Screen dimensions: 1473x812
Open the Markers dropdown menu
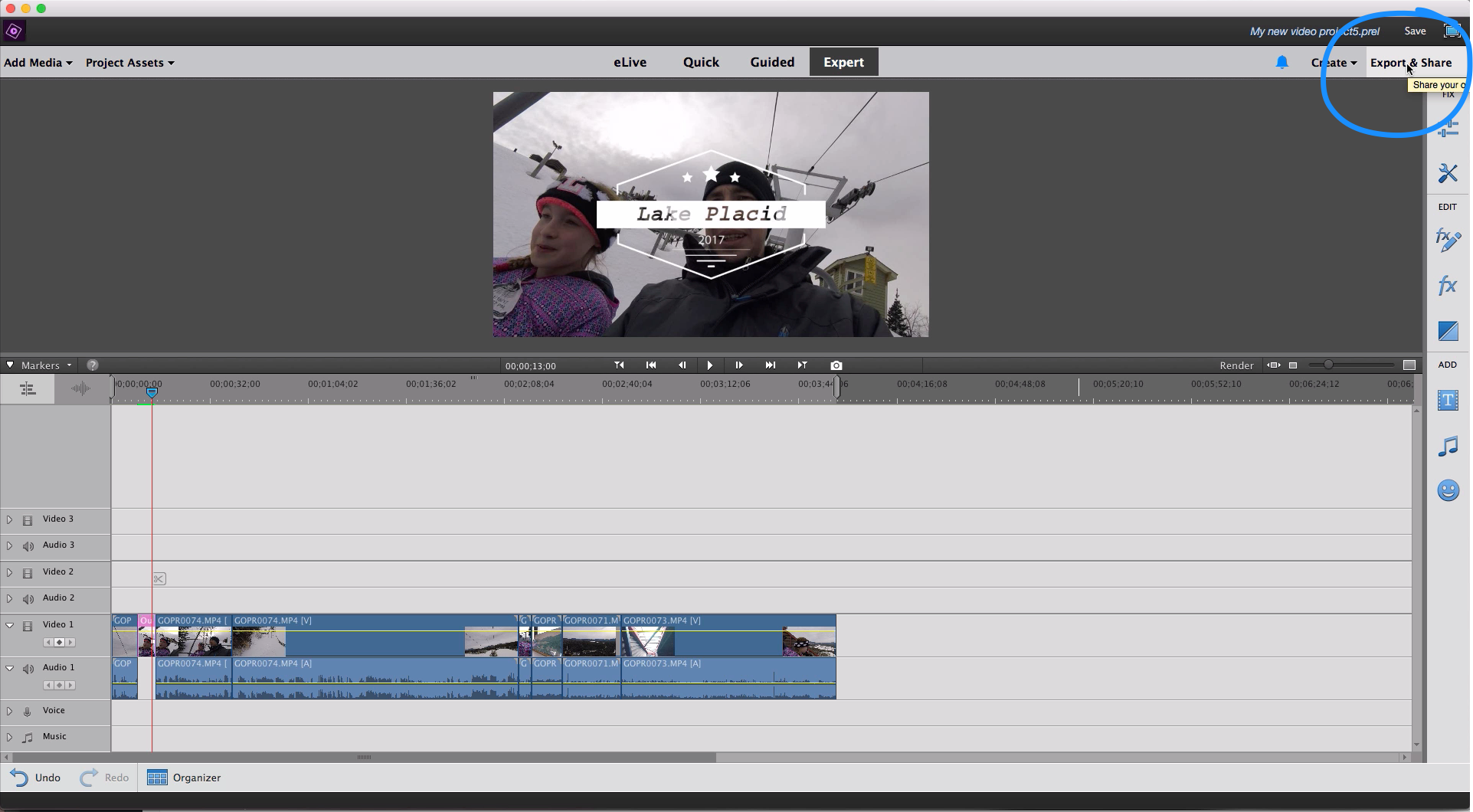tap(46, 365)
